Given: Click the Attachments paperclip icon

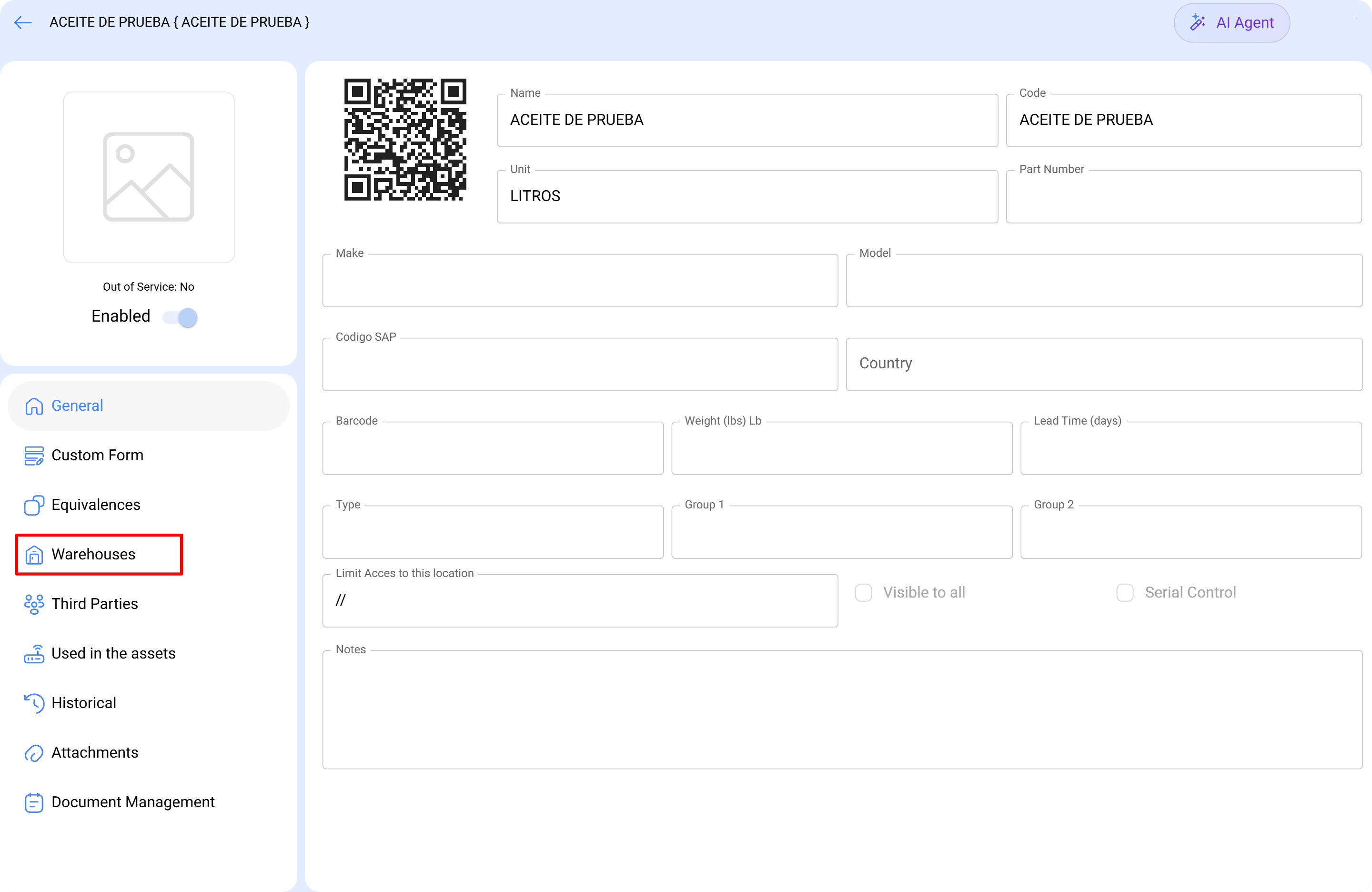Looking at the screenshot, I should coord(33,752).
